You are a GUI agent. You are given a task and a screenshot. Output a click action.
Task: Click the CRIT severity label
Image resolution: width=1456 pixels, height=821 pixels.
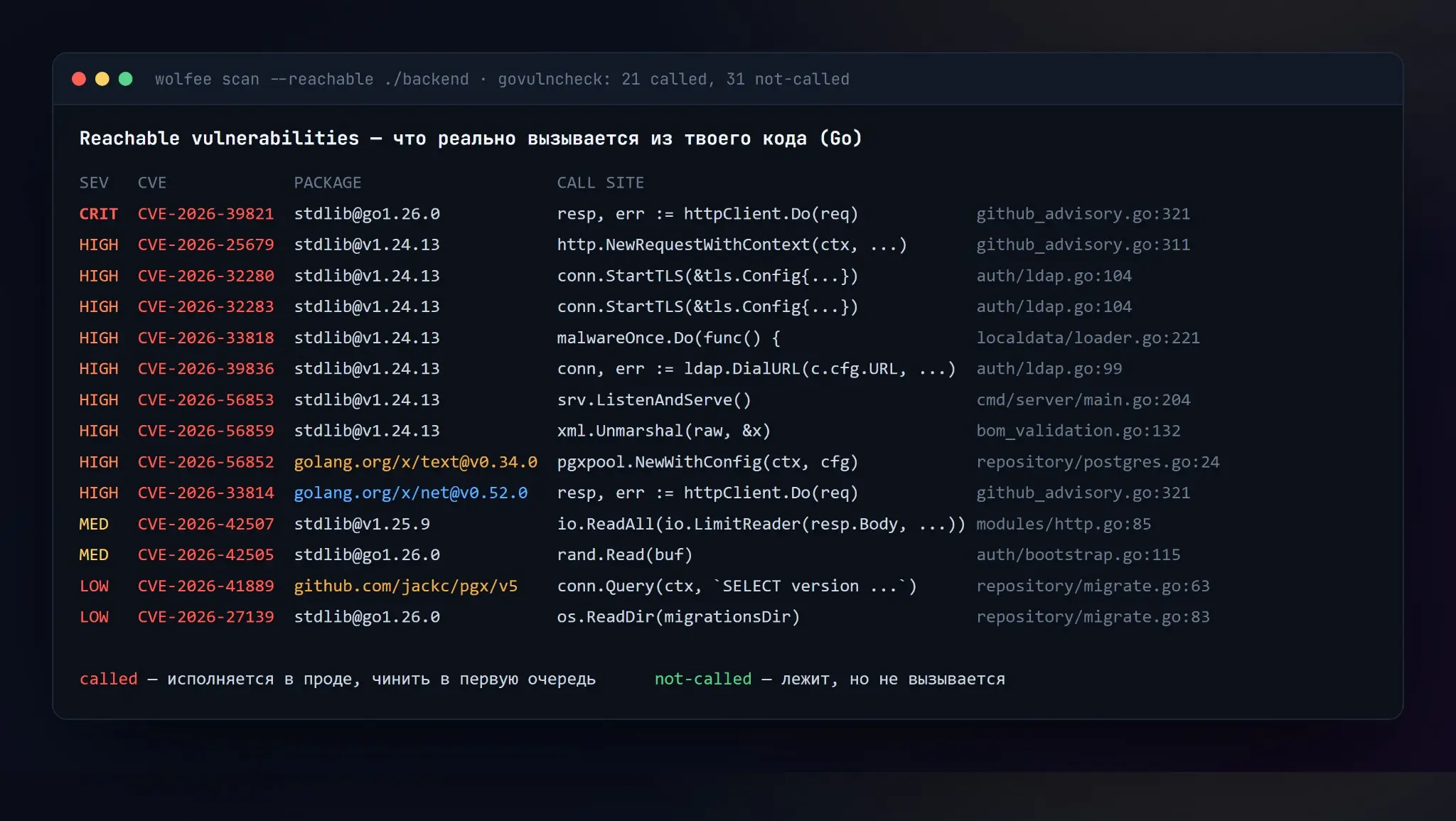99,214
